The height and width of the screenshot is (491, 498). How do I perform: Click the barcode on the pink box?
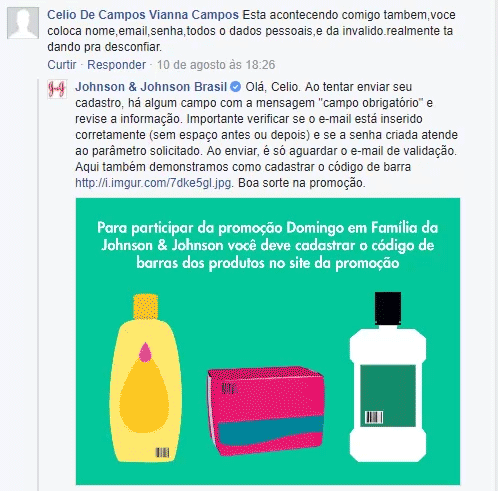point(229,389)
